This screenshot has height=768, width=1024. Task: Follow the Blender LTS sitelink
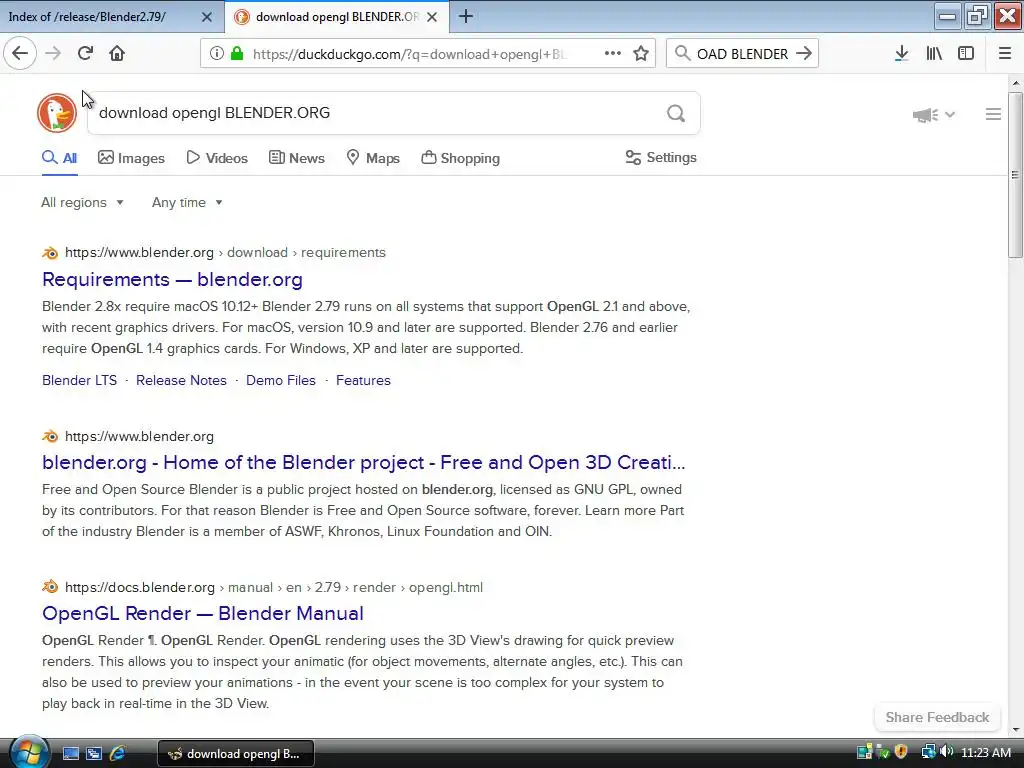tap(80, 380)
